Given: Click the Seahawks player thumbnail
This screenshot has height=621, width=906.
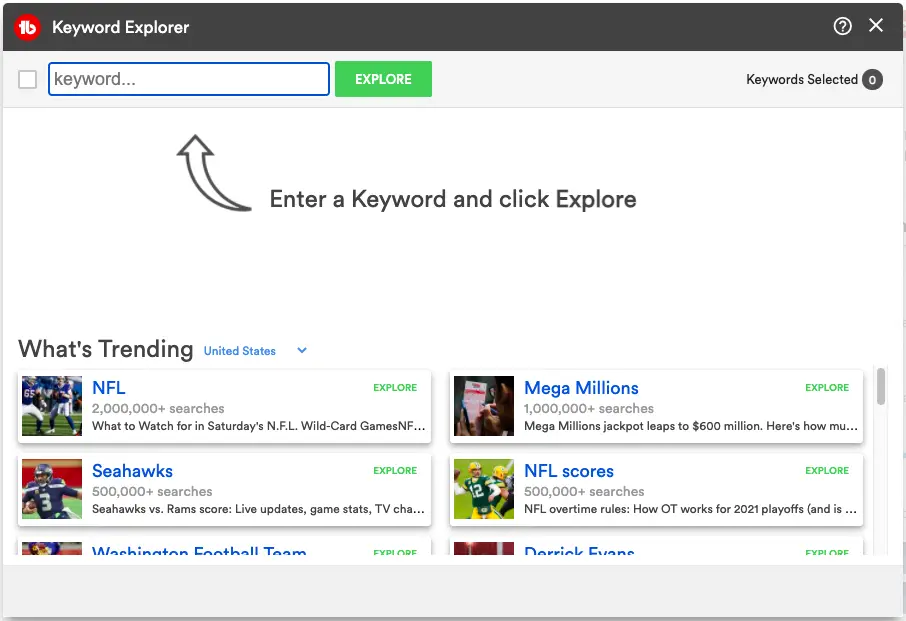Looking at the screenshot, I should (52, 489).
